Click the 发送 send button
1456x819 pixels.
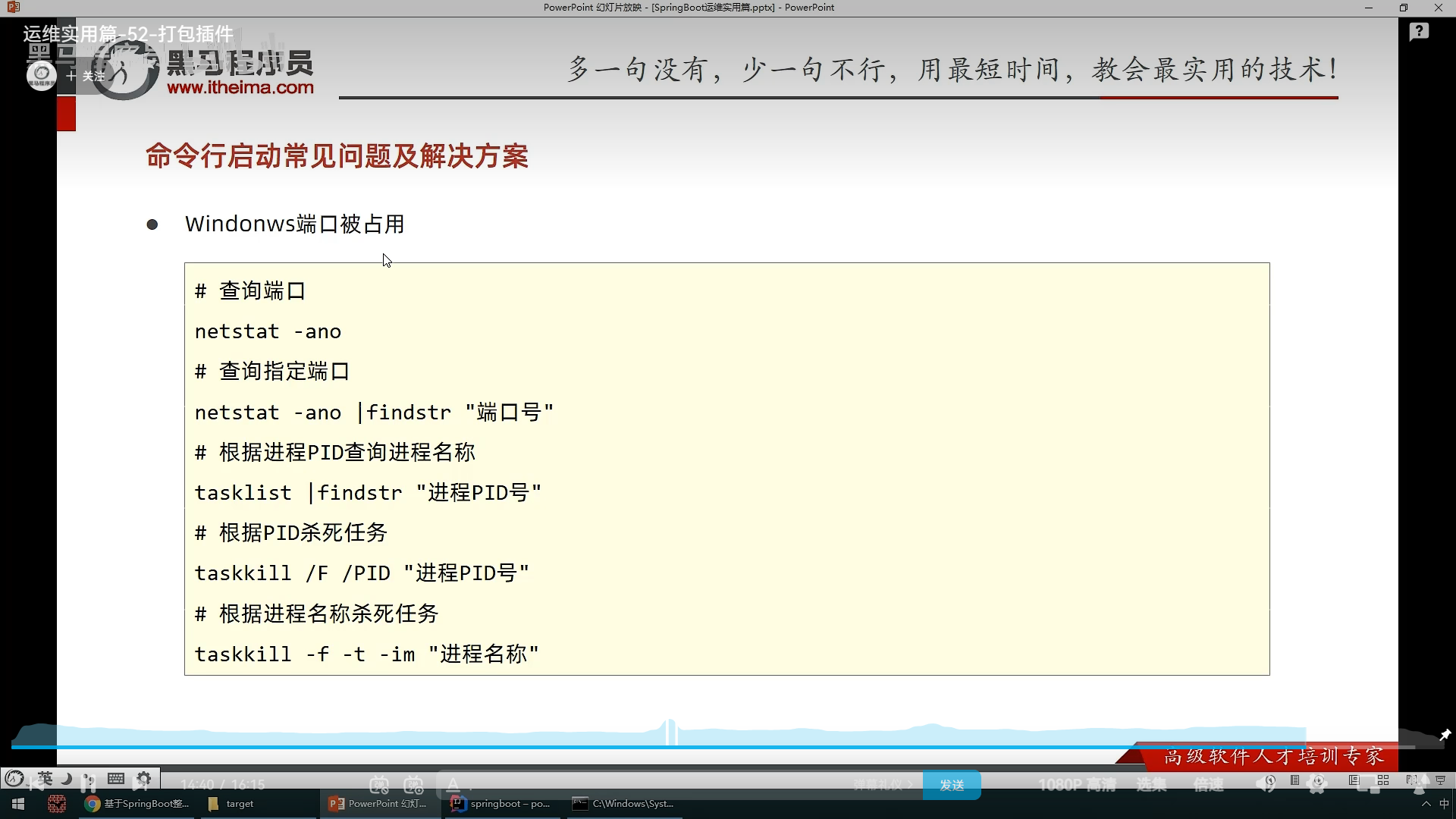point(952,785)
